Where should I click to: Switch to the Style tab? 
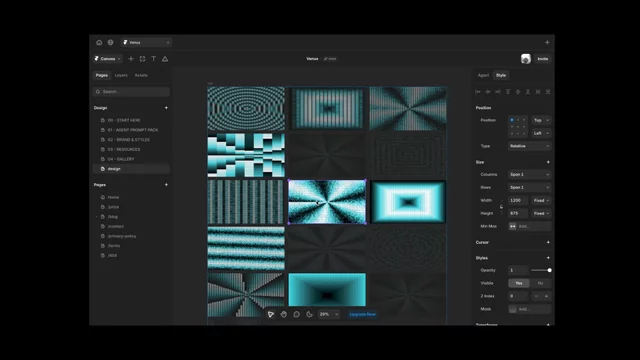tap(501, 76)
